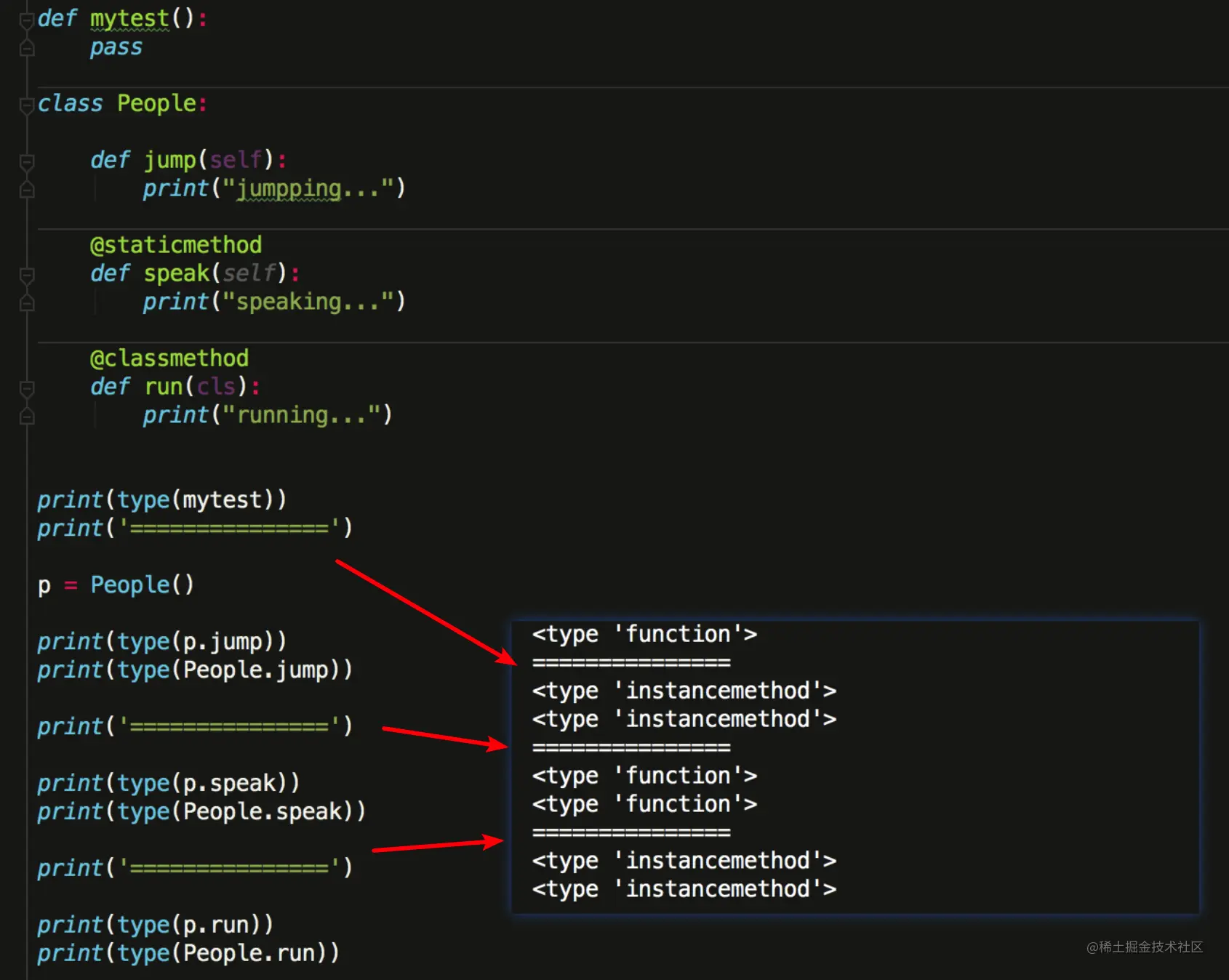Click the print(type(p.speak)) line
1229x980 pixels.
(x=169, y=783)
